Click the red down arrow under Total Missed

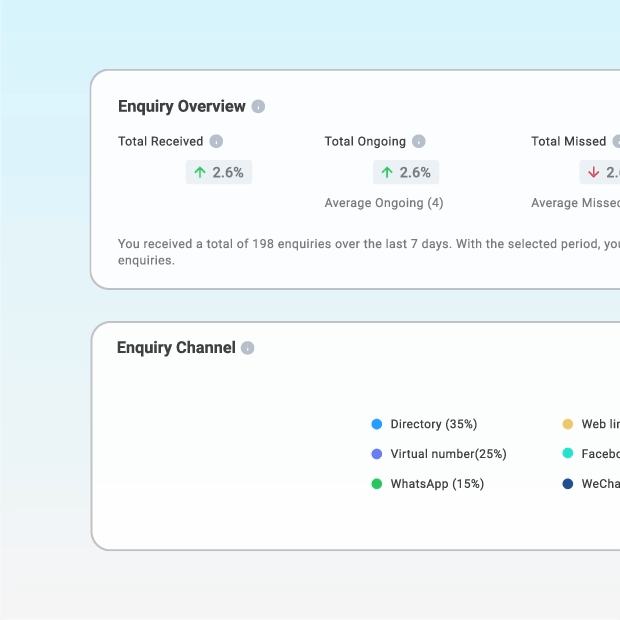point(593,172)
